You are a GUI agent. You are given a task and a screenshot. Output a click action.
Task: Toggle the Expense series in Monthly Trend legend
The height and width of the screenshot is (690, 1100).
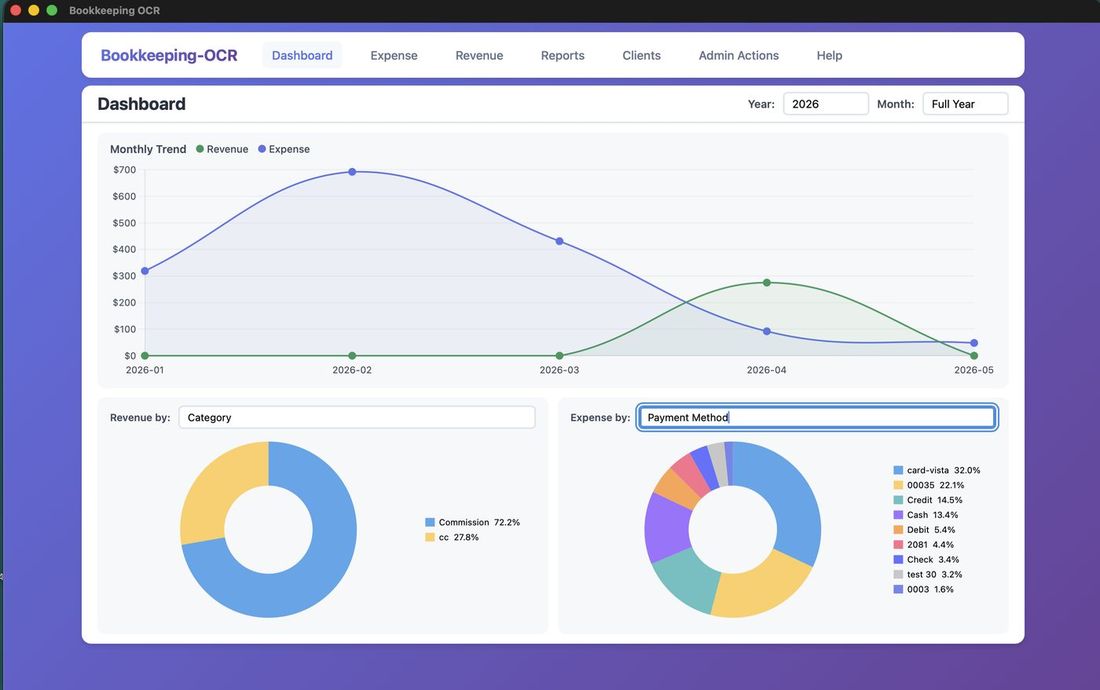[x=285, y=148]
